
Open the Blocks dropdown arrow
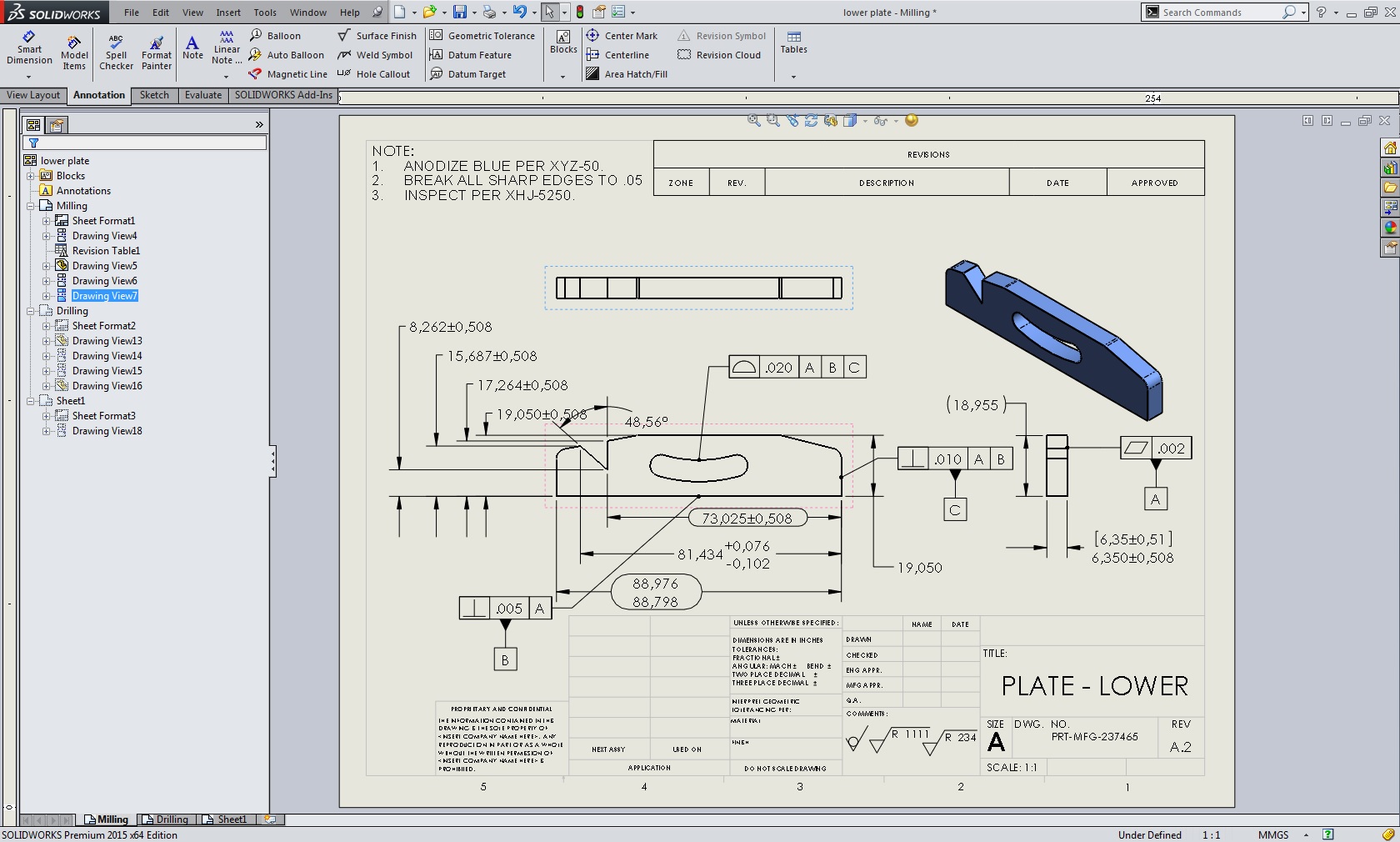pyautogui.click(x=563, y=77)
